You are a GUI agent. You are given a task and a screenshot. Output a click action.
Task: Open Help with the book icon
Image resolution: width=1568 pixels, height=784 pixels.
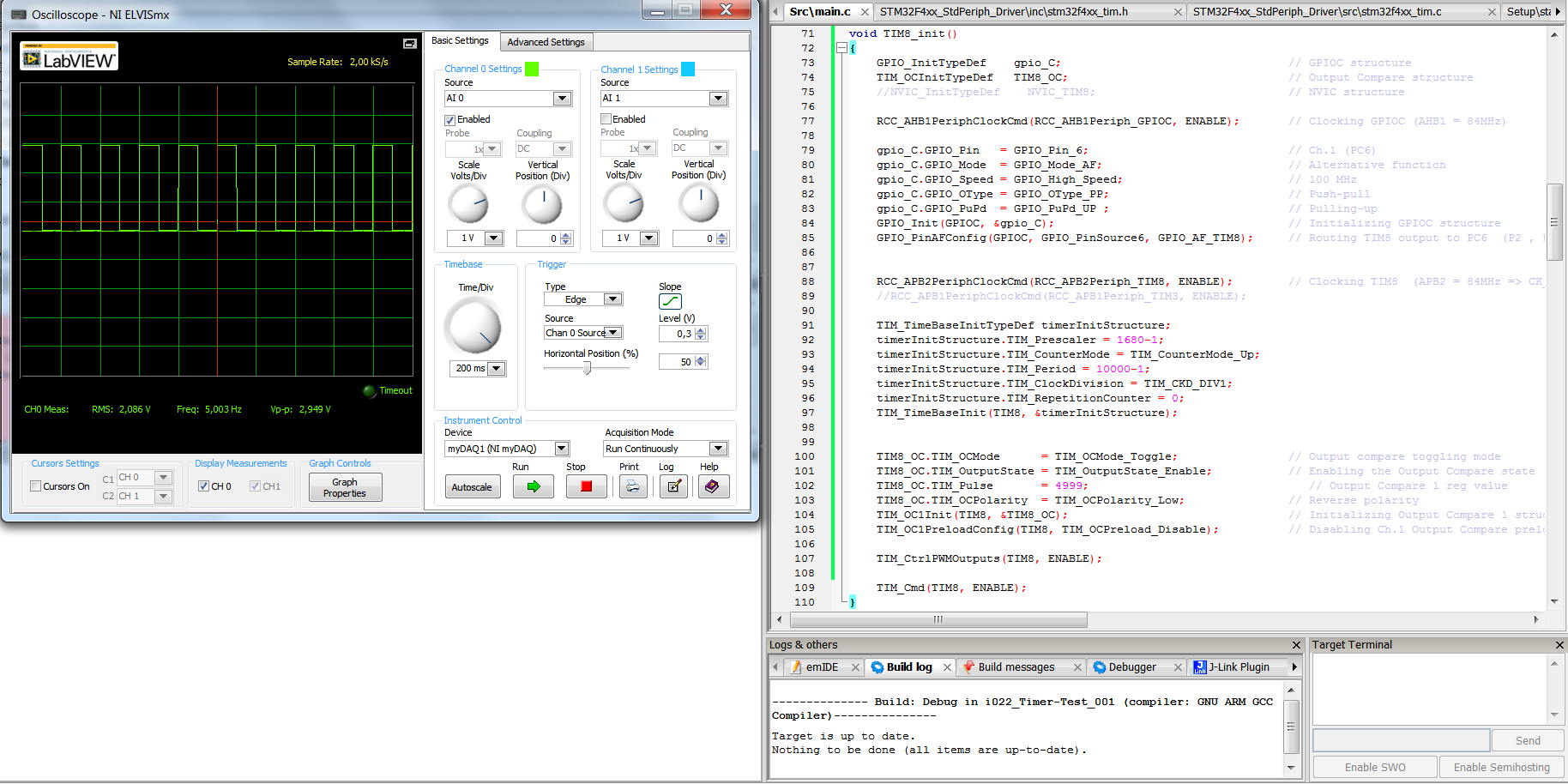tap(713, 486)
